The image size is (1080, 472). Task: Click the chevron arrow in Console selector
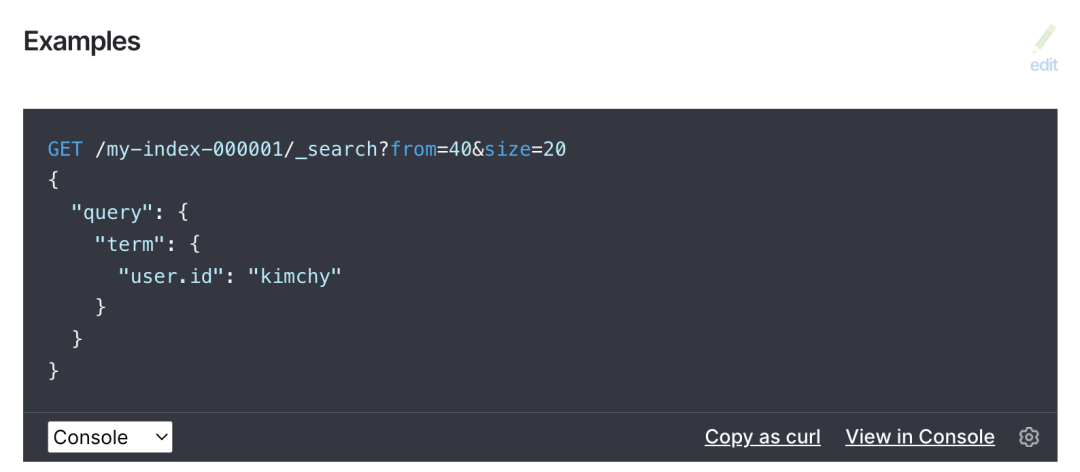(161, 437)
